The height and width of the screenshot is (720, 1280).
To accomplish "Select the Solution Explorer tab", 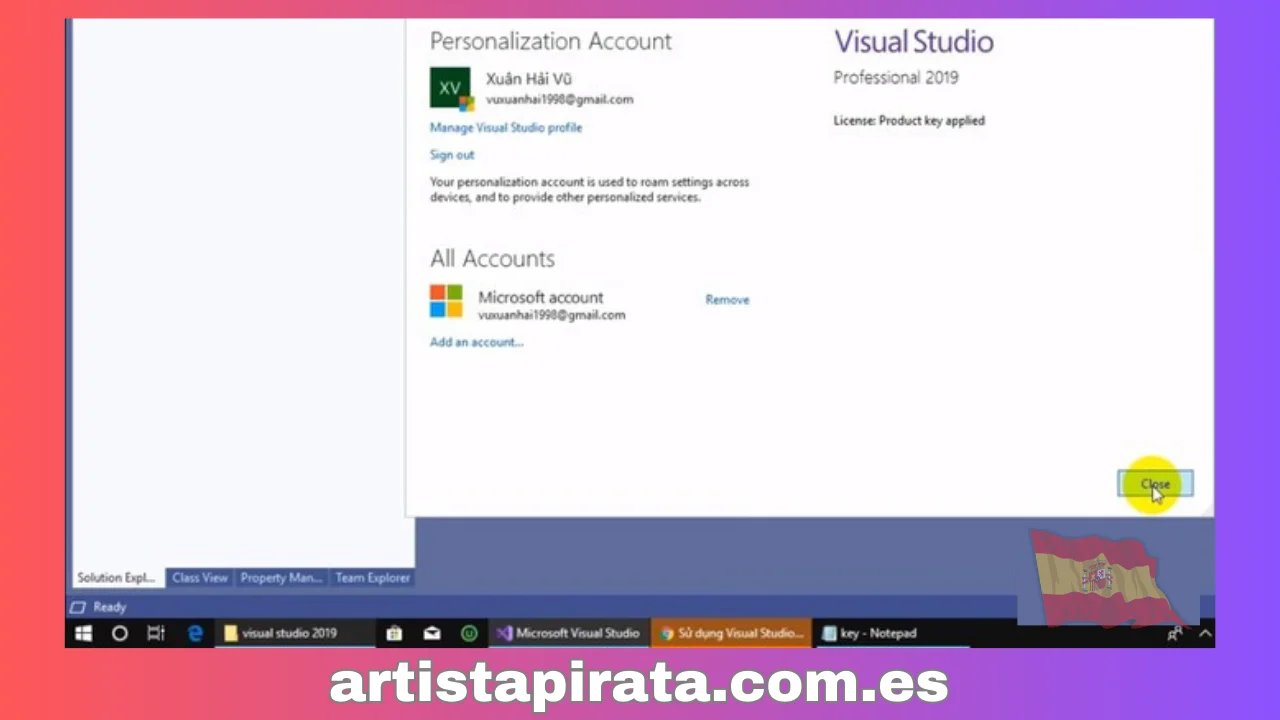I will click(116, 578).
